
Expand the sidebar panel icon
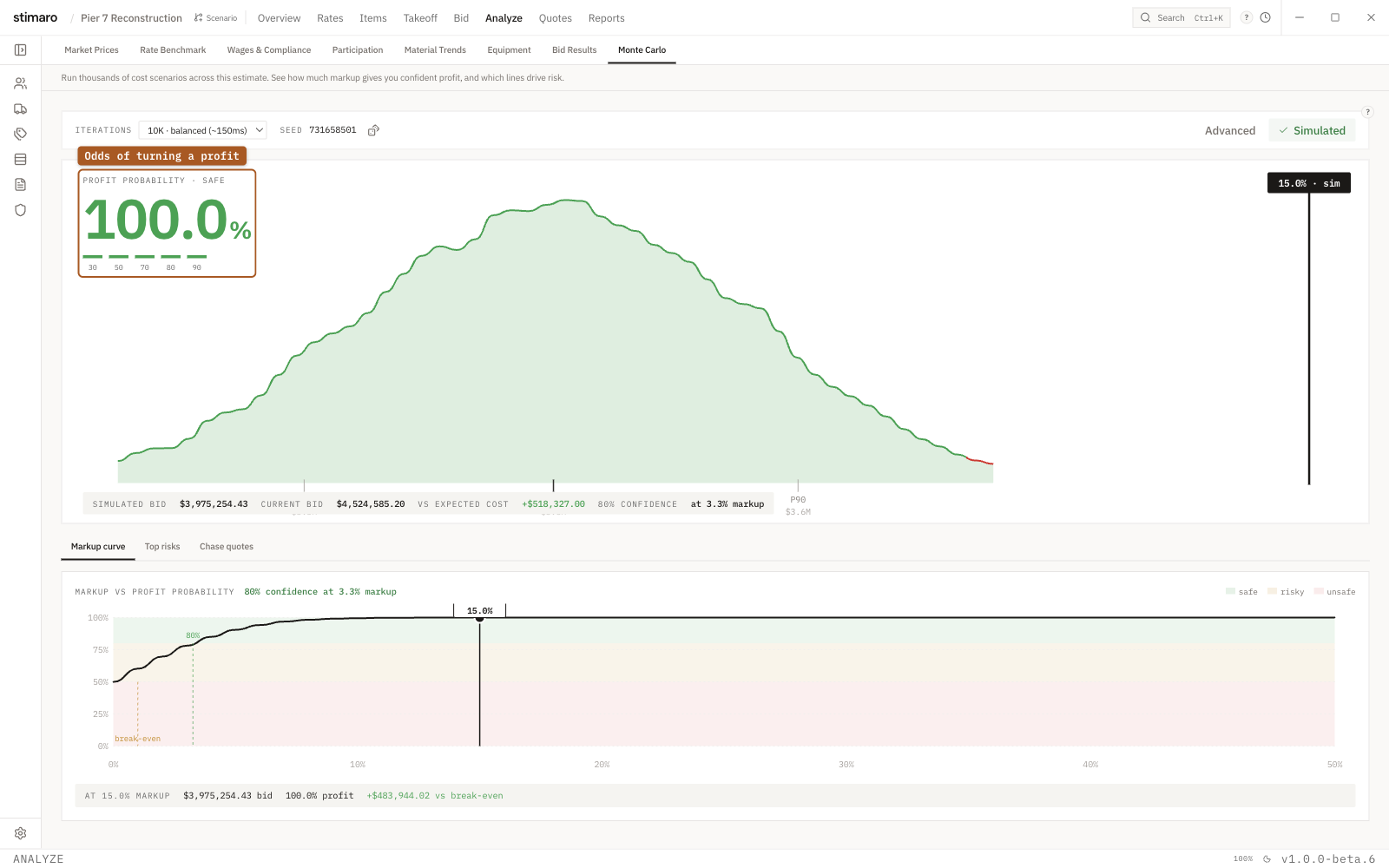point(20,50)
